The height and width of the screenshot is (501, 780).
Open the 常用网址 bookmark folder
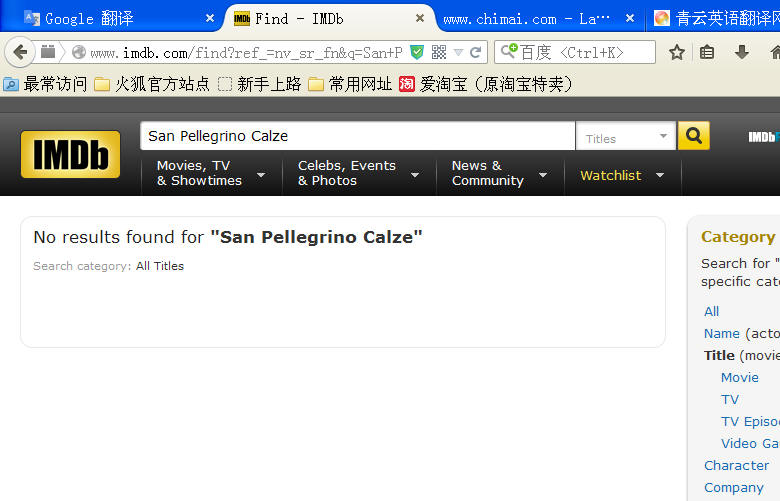click(350, 84)
